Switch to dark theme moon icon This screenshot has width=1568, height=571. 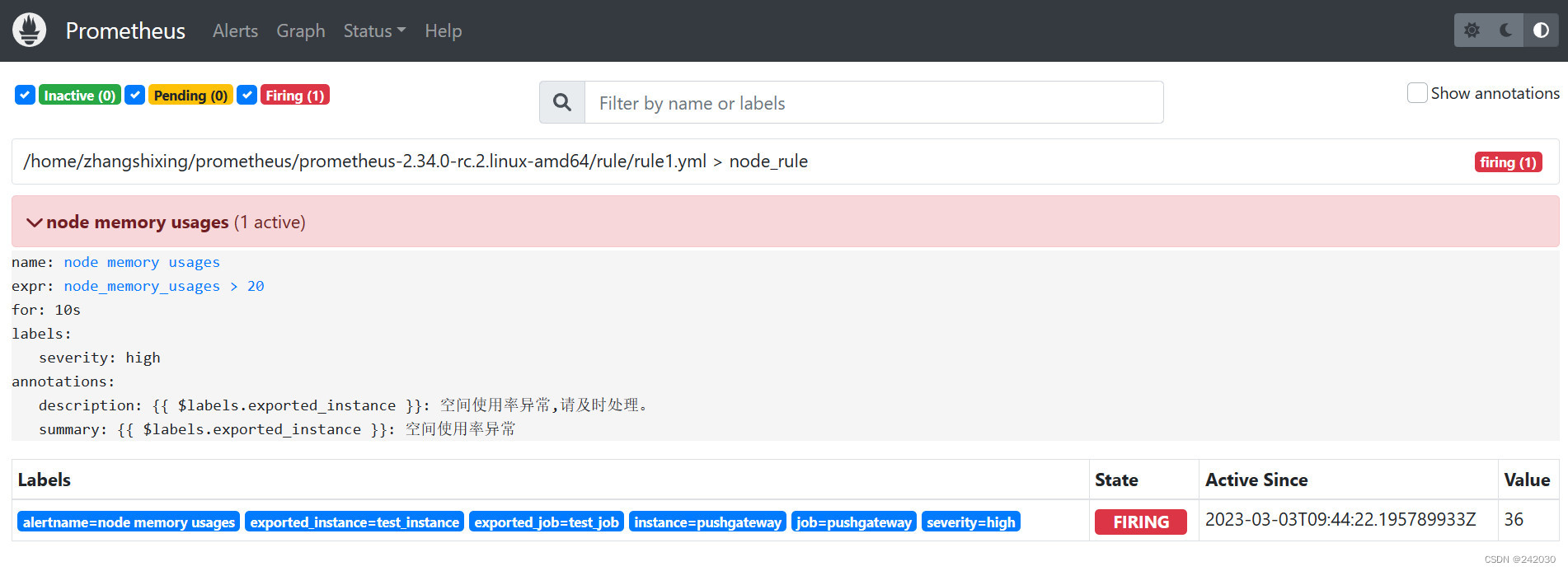1506,30
